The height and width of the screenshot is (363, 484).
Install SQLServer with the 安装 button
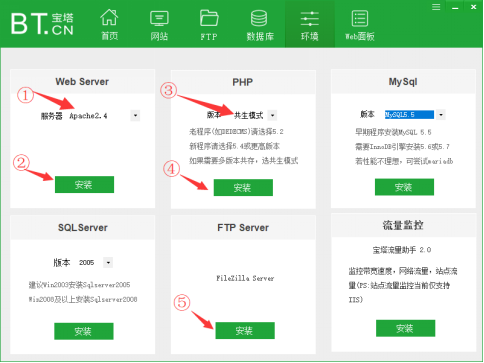(84, 331)
